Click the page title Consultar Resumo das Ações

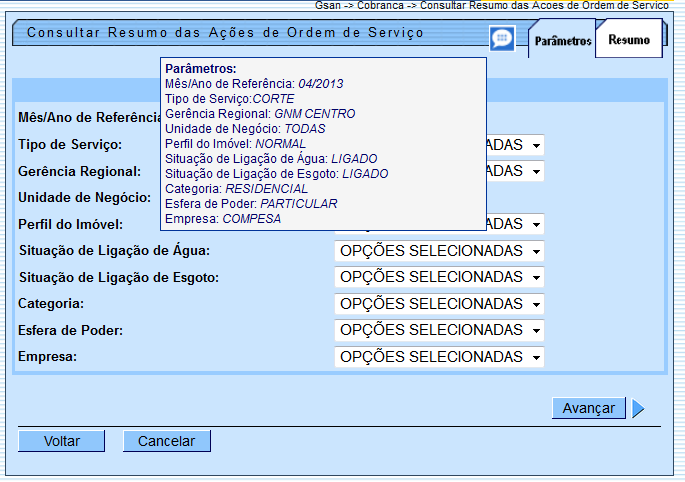click(x=225, y=33)
